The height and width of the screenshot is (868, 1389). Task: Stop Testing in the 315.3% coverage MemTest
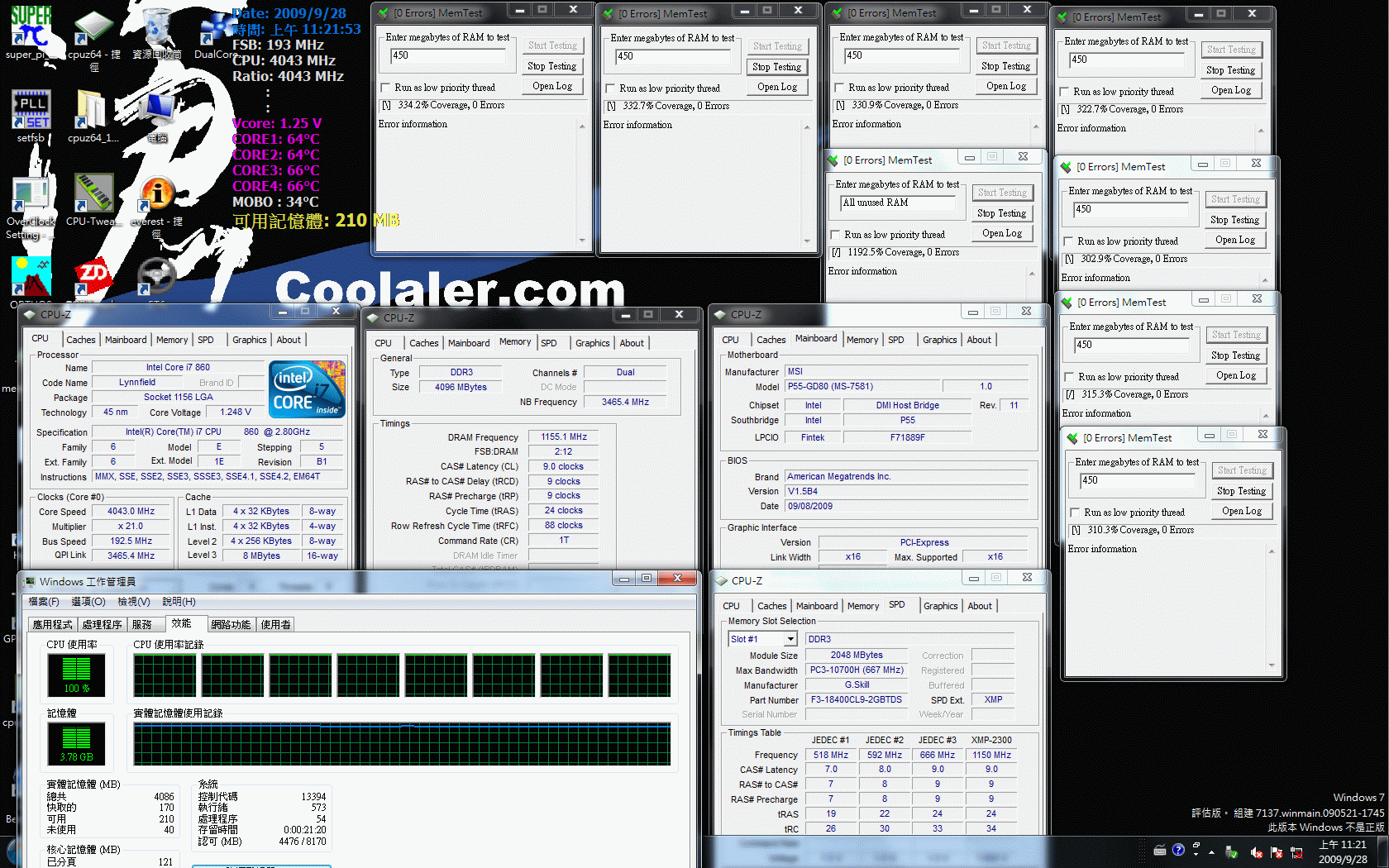tap(1236, 355)
